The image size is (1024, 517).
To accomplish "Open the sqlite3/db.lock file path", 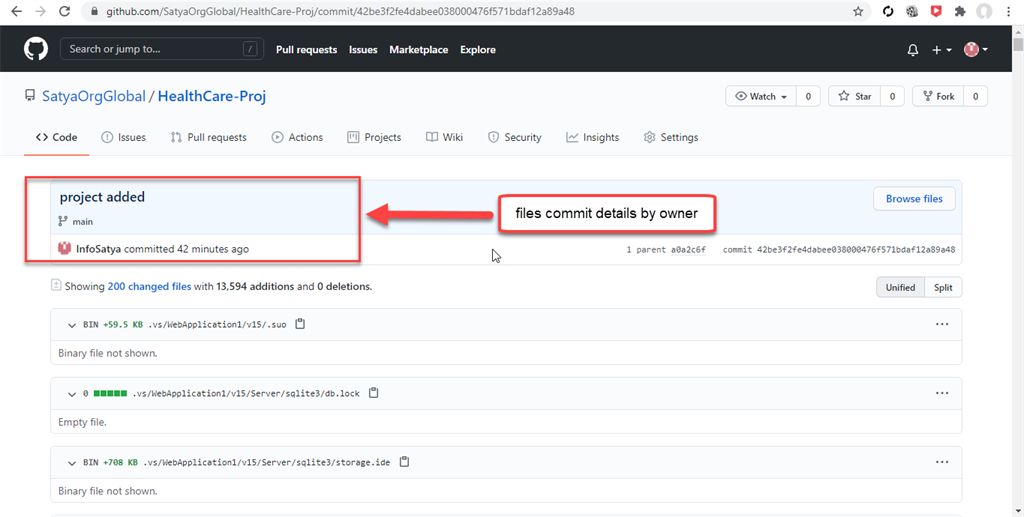I will pos(246,394).
